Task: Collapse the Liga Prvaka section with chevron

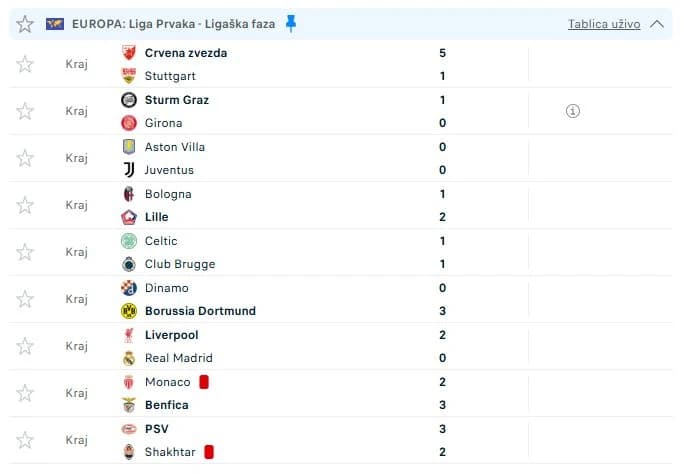Action: [x=657, y=24]
